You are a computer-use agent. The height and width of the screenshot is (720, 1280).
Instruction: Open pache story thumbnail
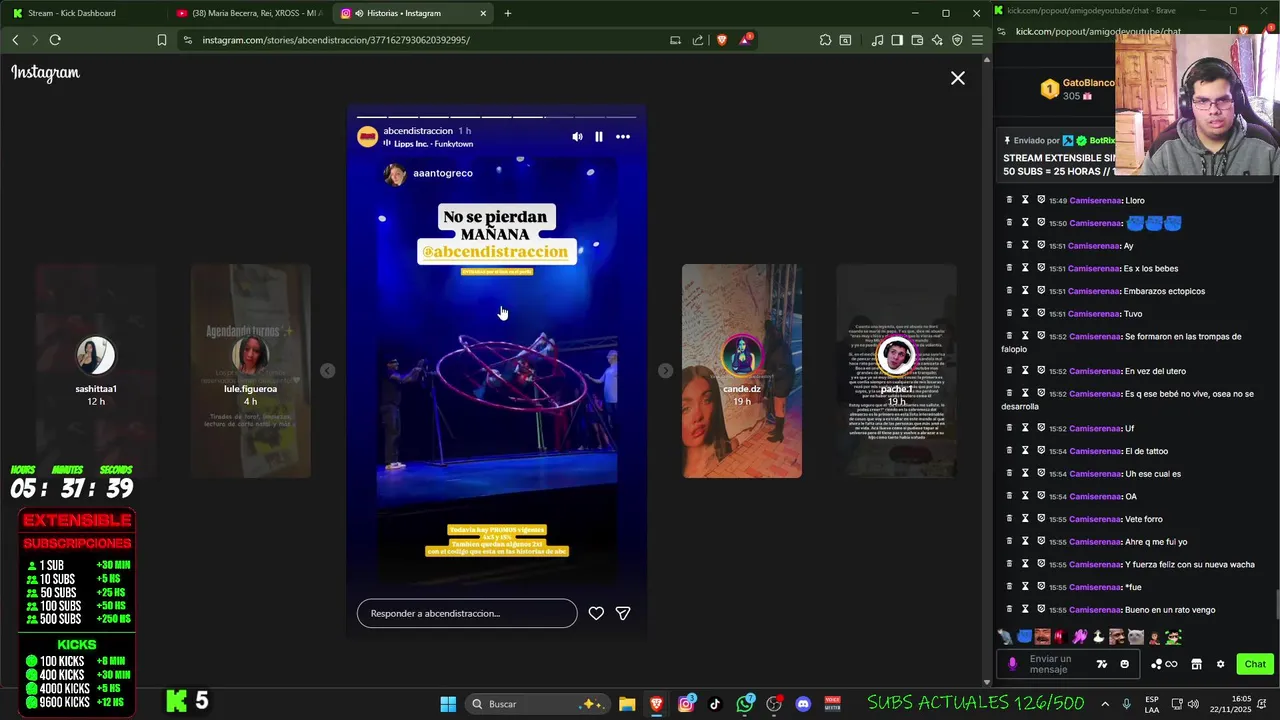(896, 371)
